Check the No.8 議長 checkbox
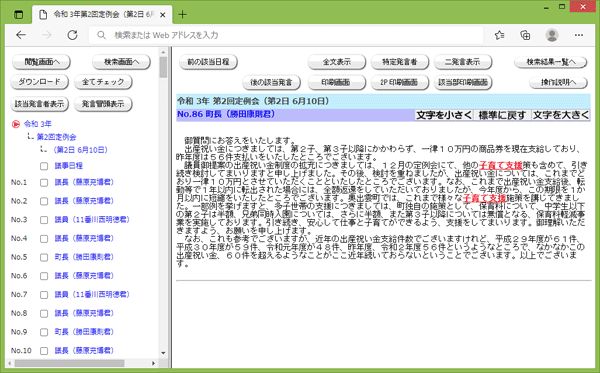 pyautogui.click(x=44, y=313)
